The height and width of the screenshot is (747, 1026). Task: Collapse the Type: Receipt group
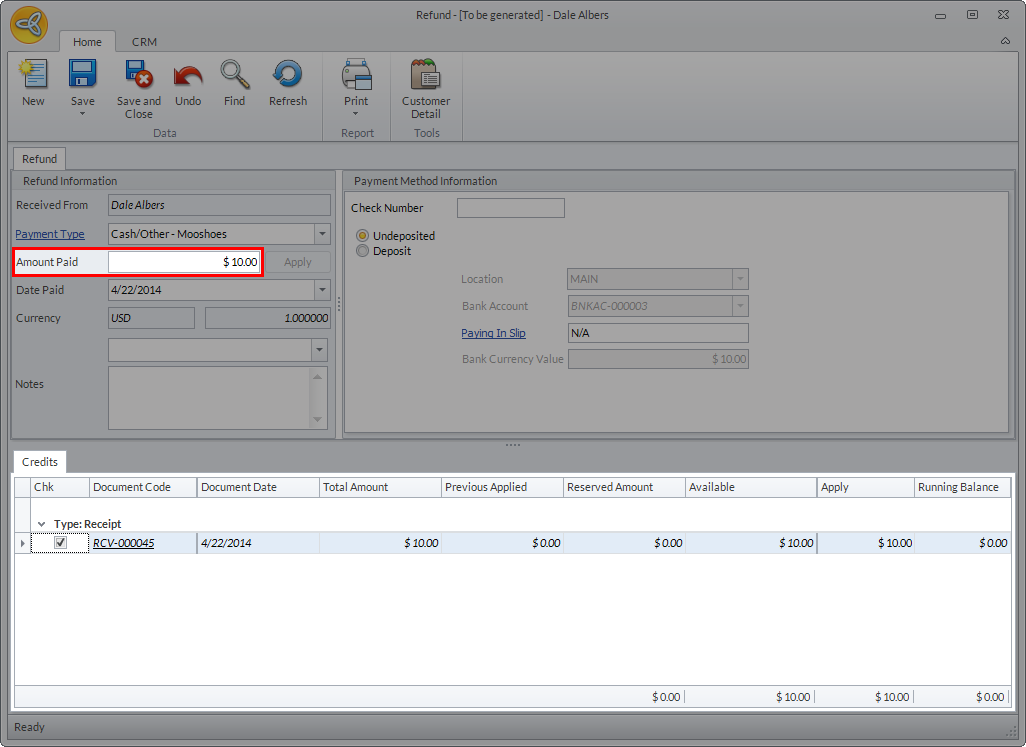[42, 524]
